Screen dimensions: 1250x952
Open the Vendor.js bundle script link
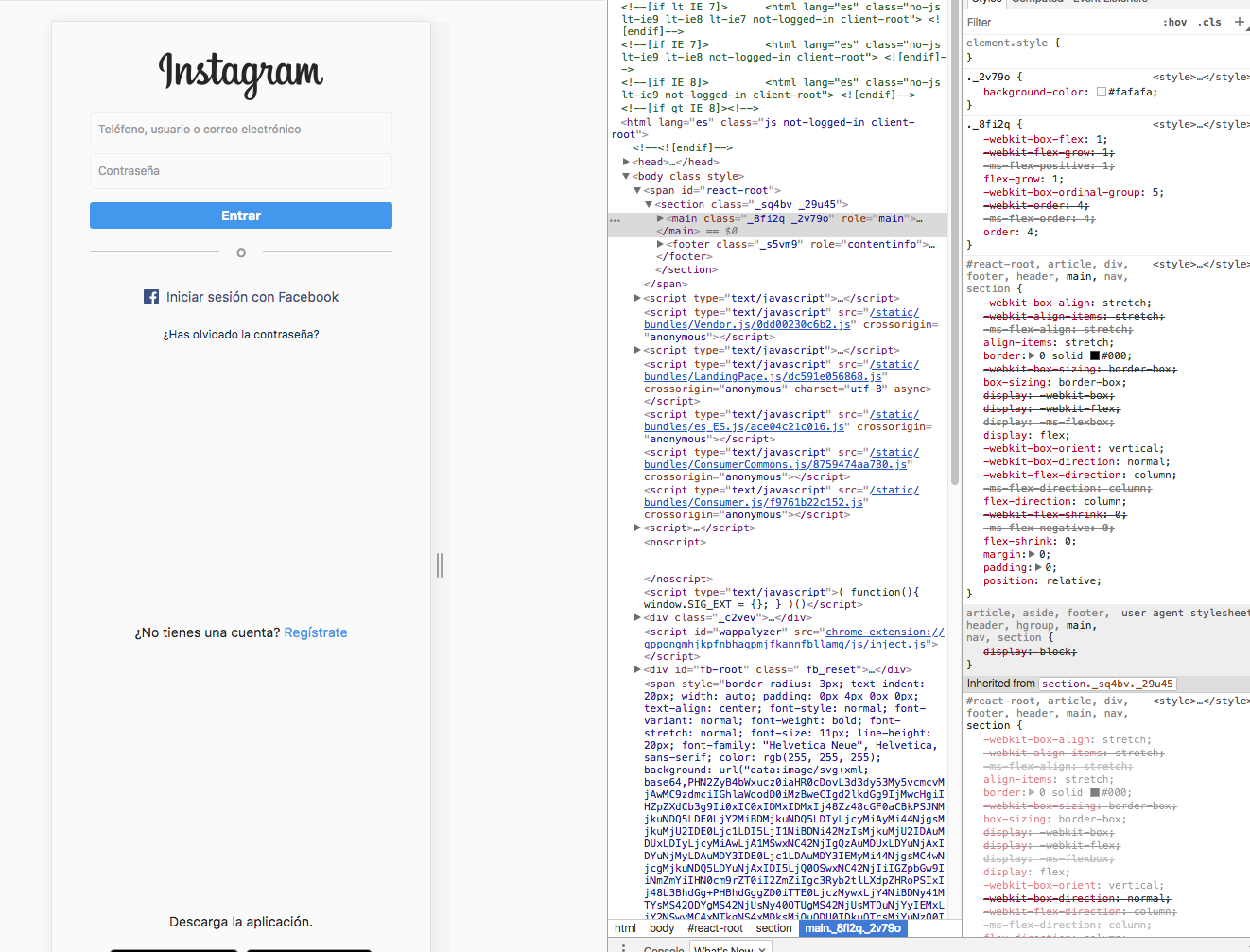point(747,324)
